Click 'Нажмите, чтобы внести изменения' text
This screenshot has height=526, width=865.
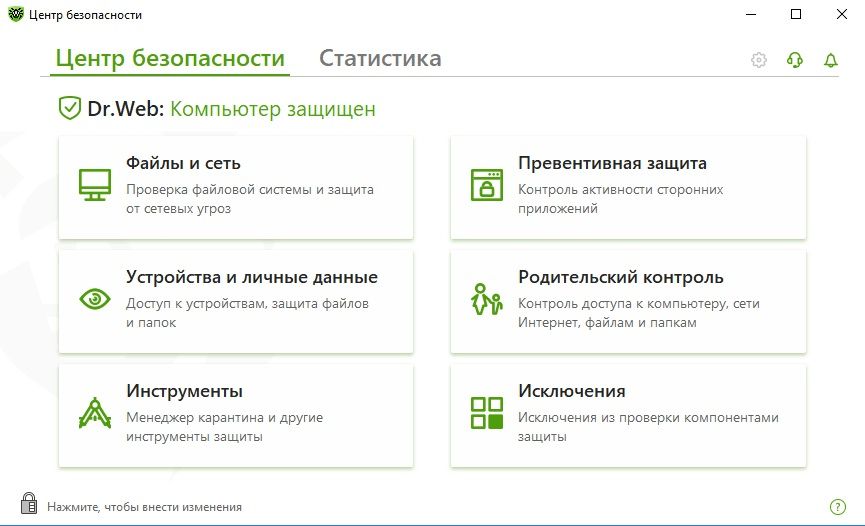pyautogui.click(x=145, y=507)
